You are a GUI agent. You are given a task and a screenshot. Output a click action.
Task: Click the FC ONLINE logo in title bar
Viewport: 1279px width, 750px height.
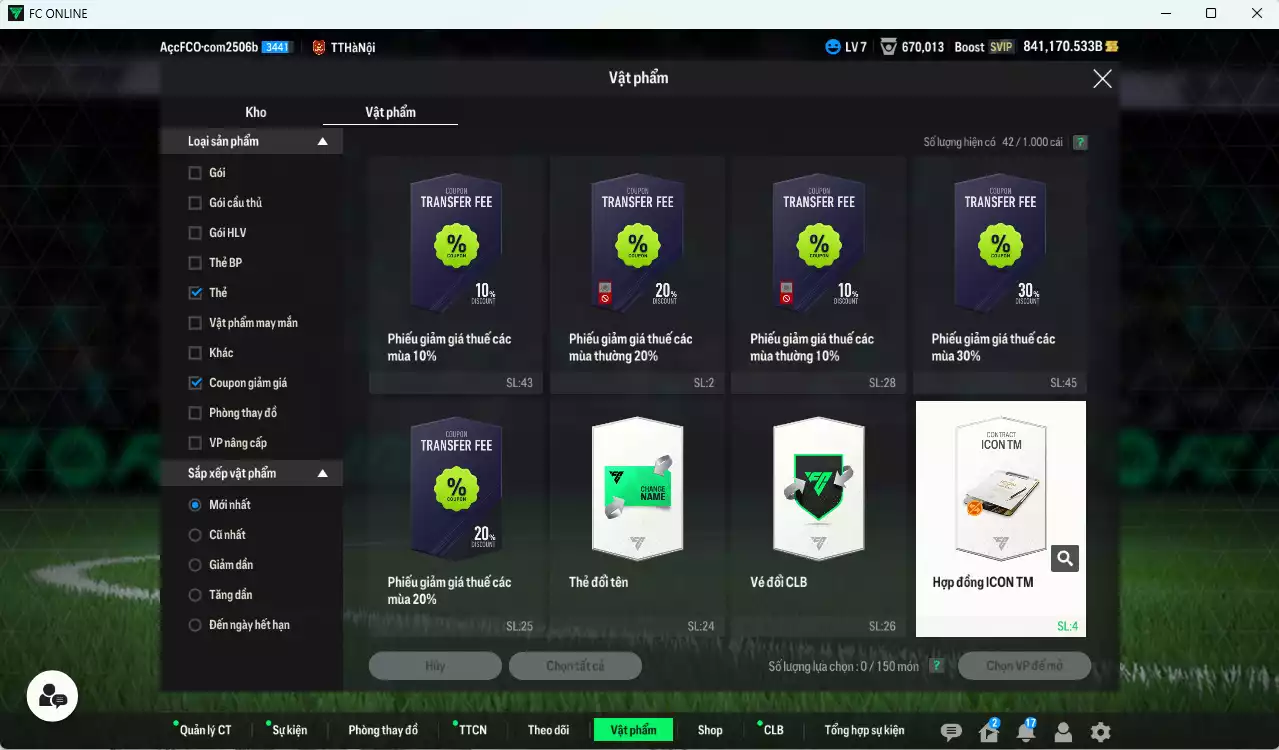pyautogui.click(x=15, y=13)
